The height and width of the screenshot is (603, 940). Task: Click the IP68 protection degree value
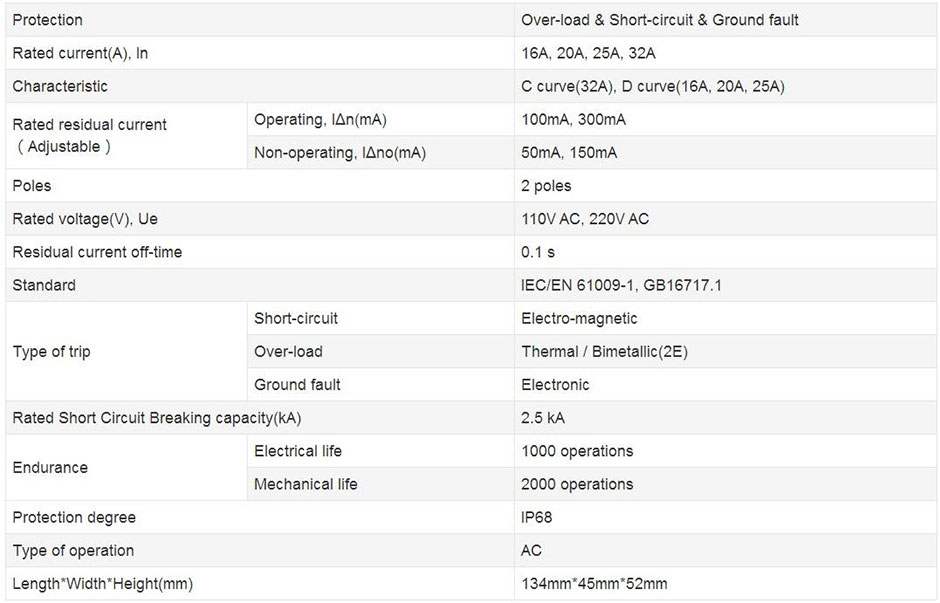point(536,517)
